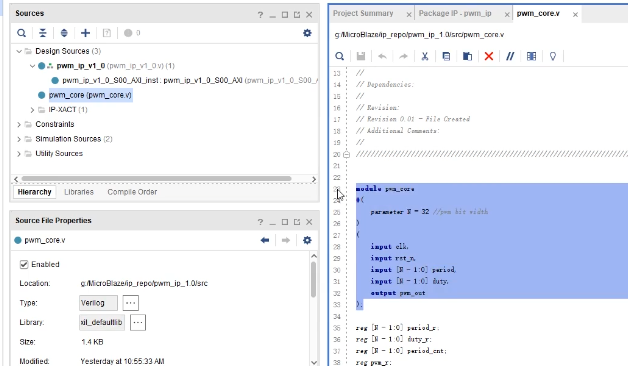628x366 pixels.
Task: Open Source File Properties help
Action: click(260, 222)
